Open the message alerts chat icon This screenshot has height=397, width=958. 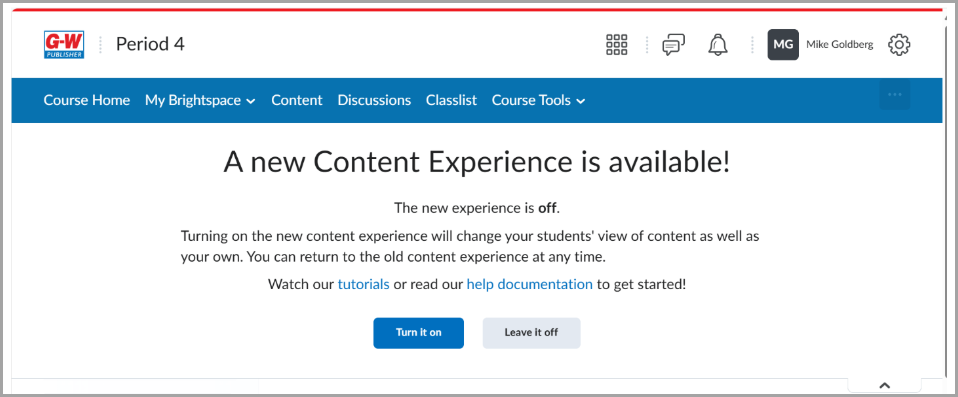[x=673, y=45]
